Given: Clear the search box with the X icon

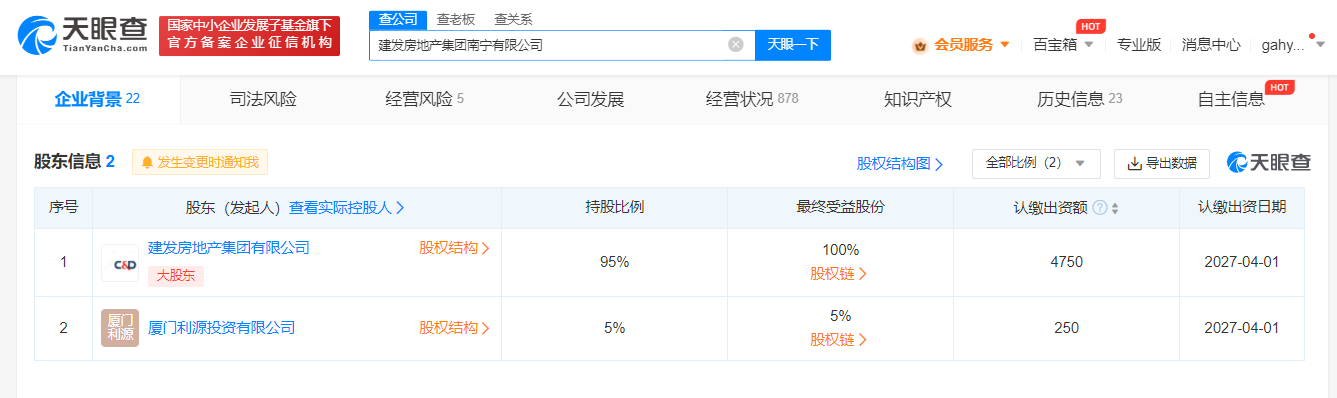Looking at the screenshot, I should 736,45.
